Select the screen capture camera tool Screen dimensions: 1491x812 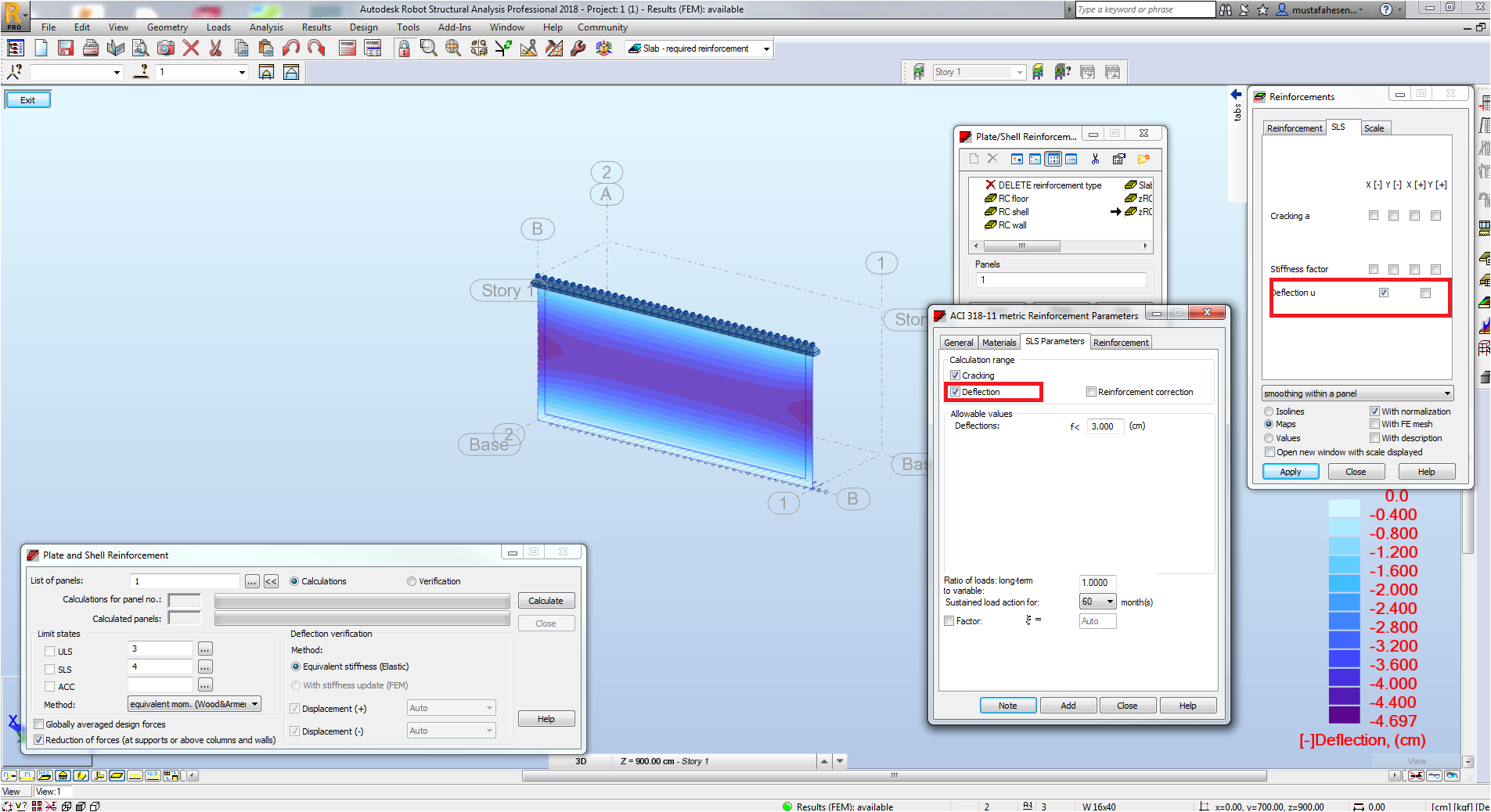point(165,48)
